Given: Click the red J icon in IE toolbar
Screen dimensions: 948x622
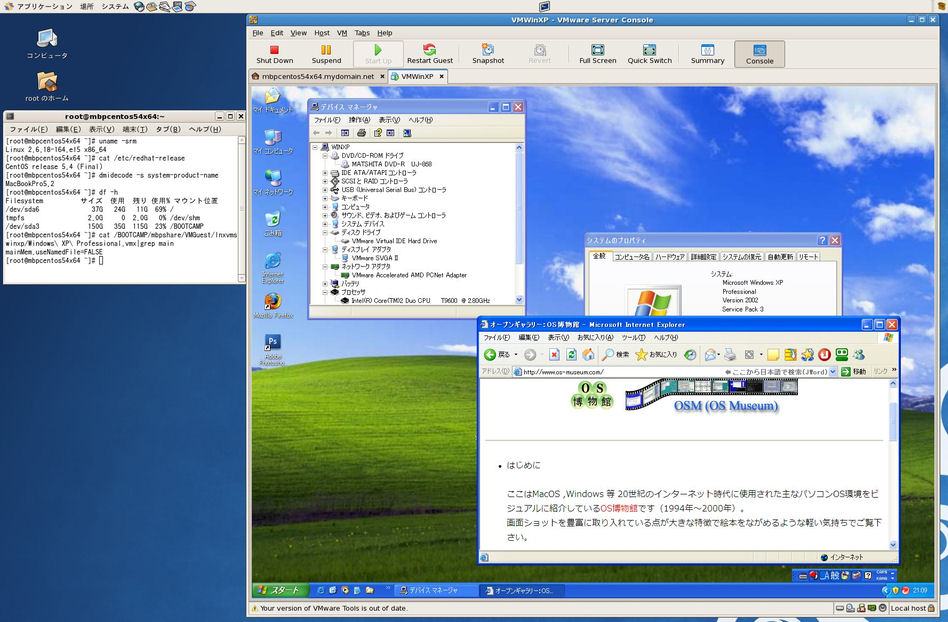Looking at the screenshot, I should pos(824,355).
